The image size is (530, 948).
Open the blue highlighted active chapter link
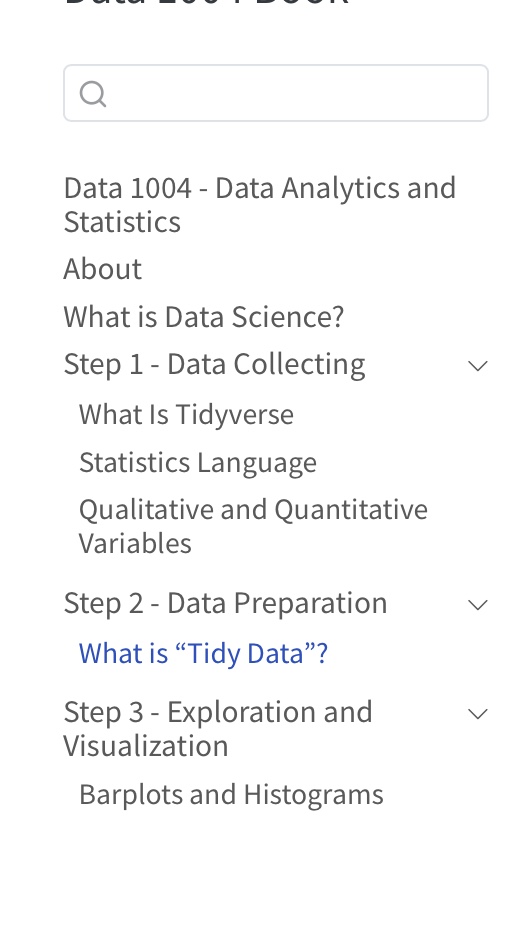[203, 654]
